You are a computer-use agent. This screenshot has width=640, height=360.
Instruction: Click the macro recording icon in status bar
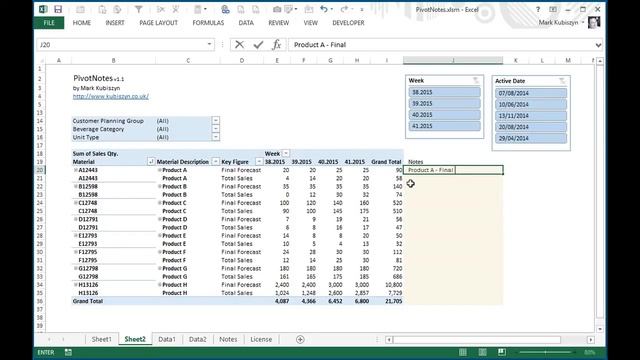[68, 352]
